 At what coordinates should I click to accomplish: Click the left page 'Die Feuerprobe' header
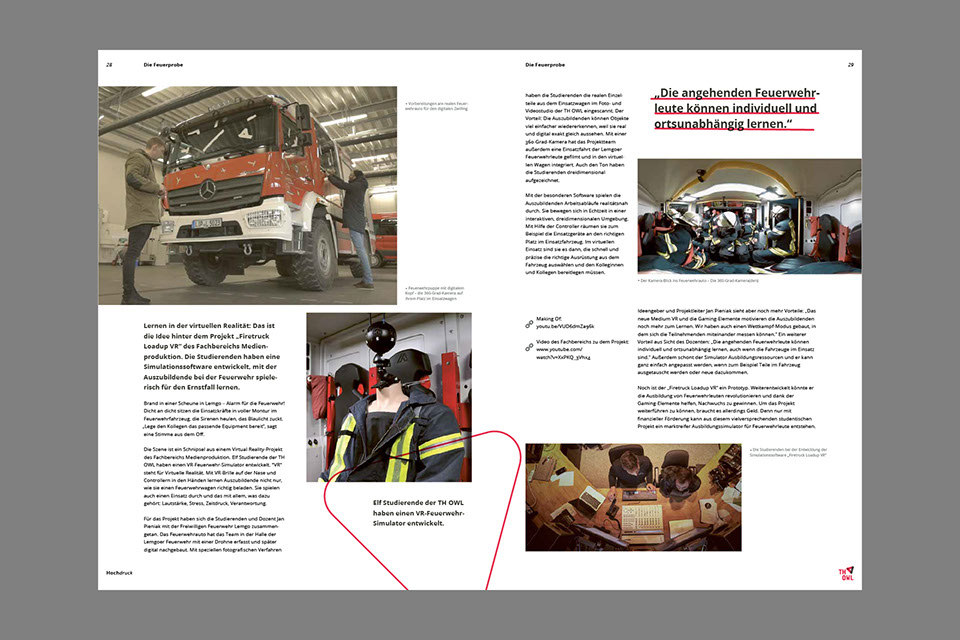pyautogui.click(x=164, y=65)
